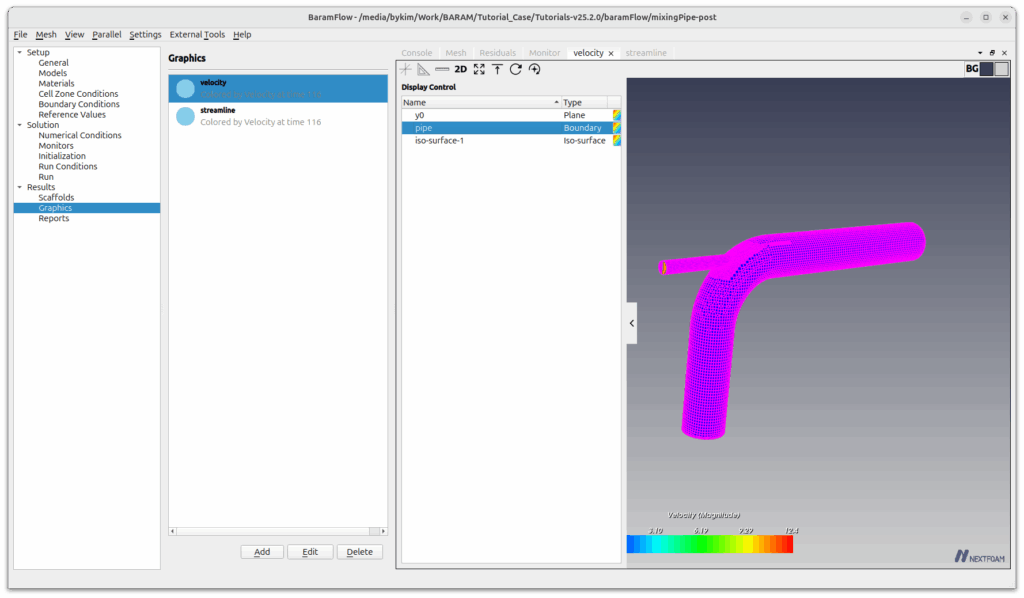Fit the model to the view

click(479, 69)
